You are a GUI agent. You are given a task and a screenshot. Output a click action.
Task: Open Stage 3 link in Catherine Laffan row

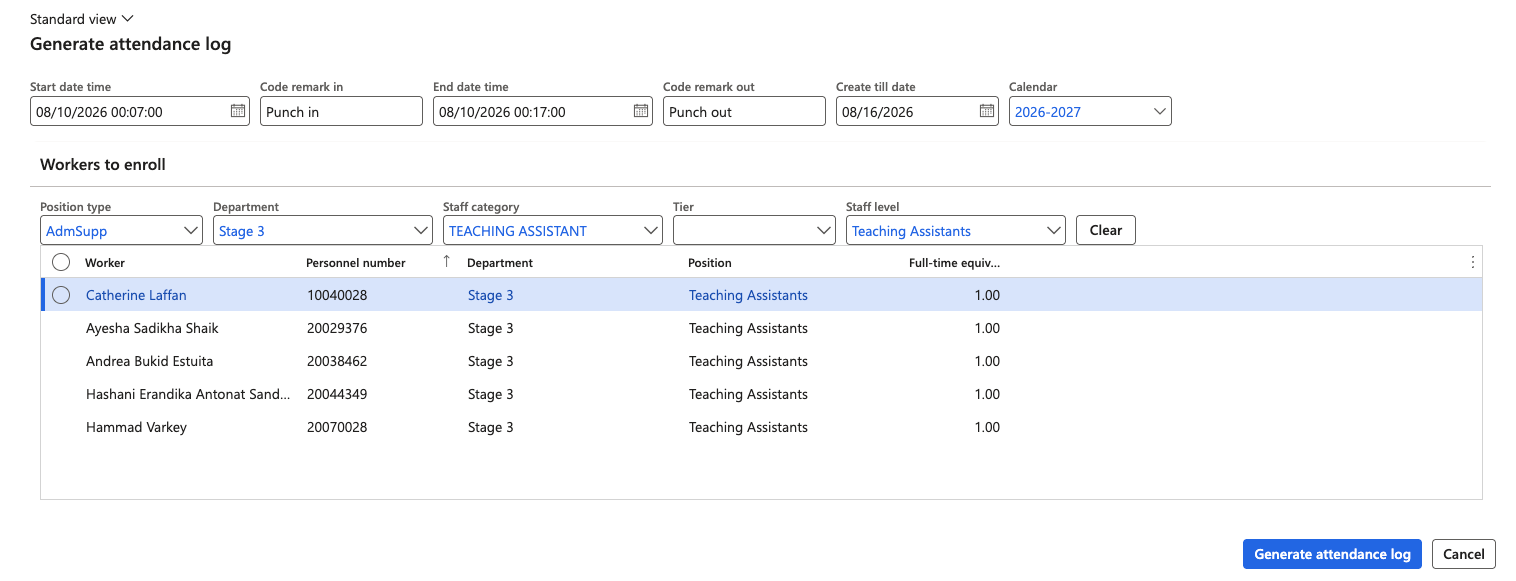pyautogui.click(x=491, y=295)
